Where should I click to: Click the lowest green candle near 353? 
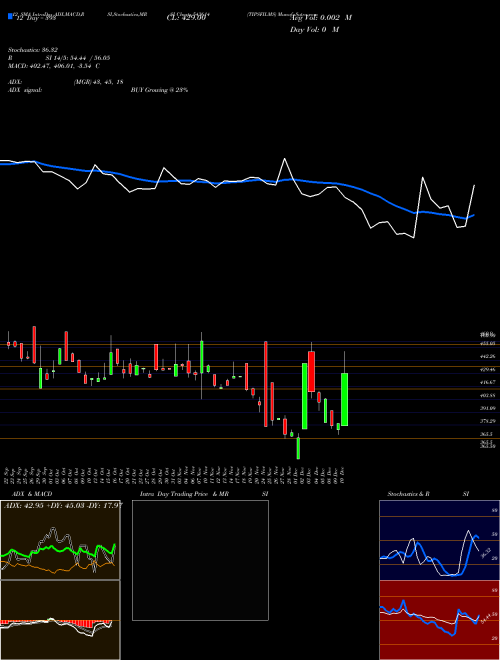click(298, 448)
